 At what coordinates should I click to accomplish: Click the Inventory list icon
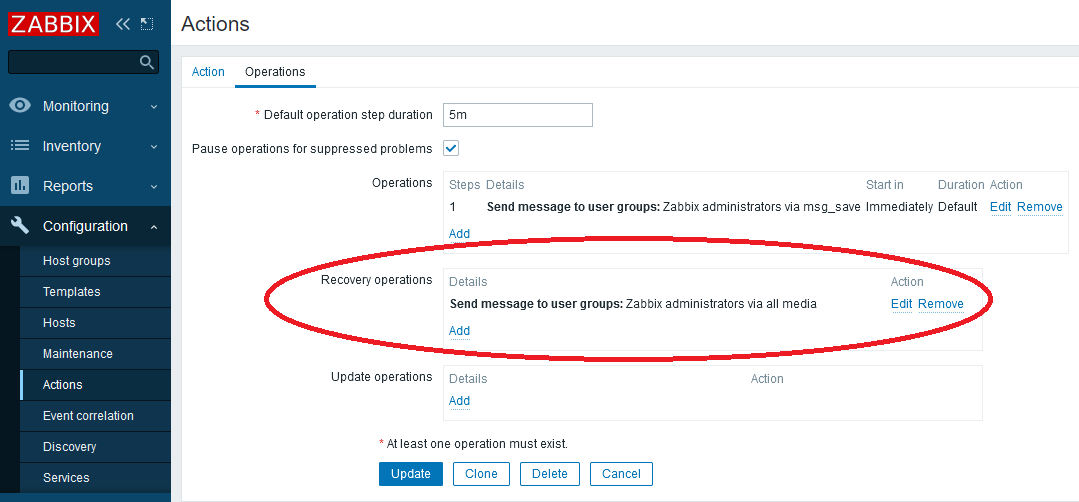pos(20,146)
